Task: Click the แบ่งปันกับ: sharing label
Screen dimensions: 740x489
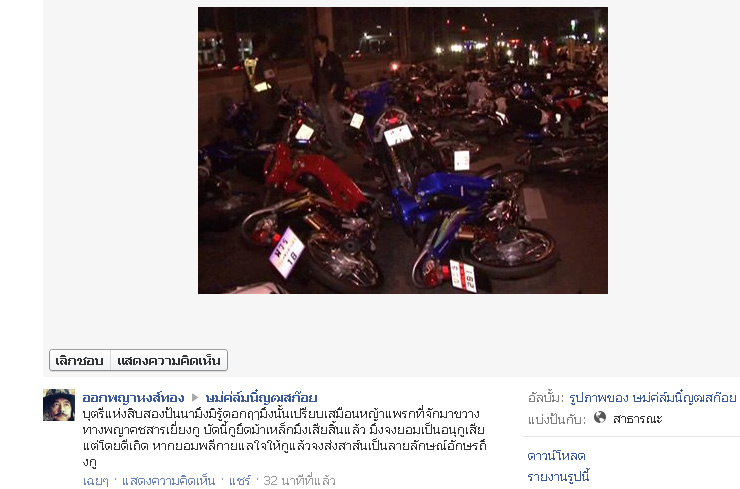Action: 557,419
